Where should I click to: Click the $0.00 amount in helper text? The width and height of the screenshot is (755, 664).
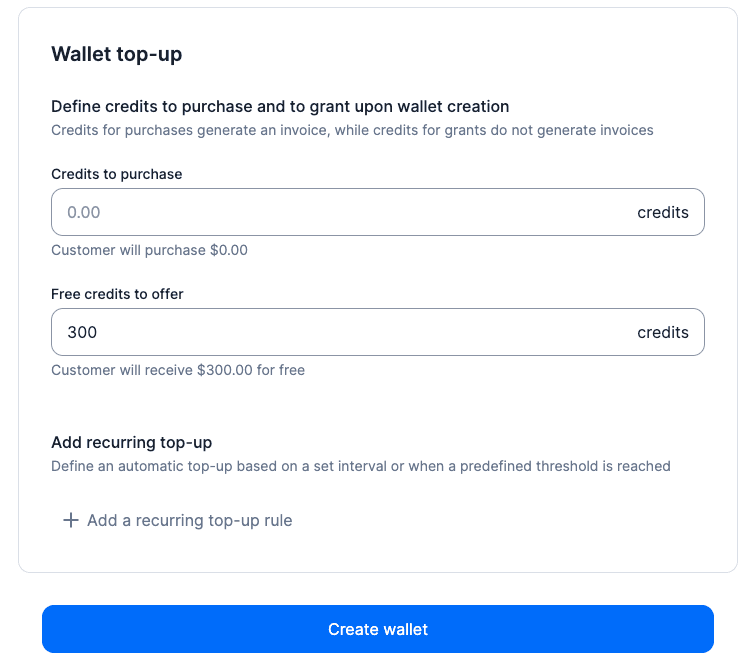point(228,250)
